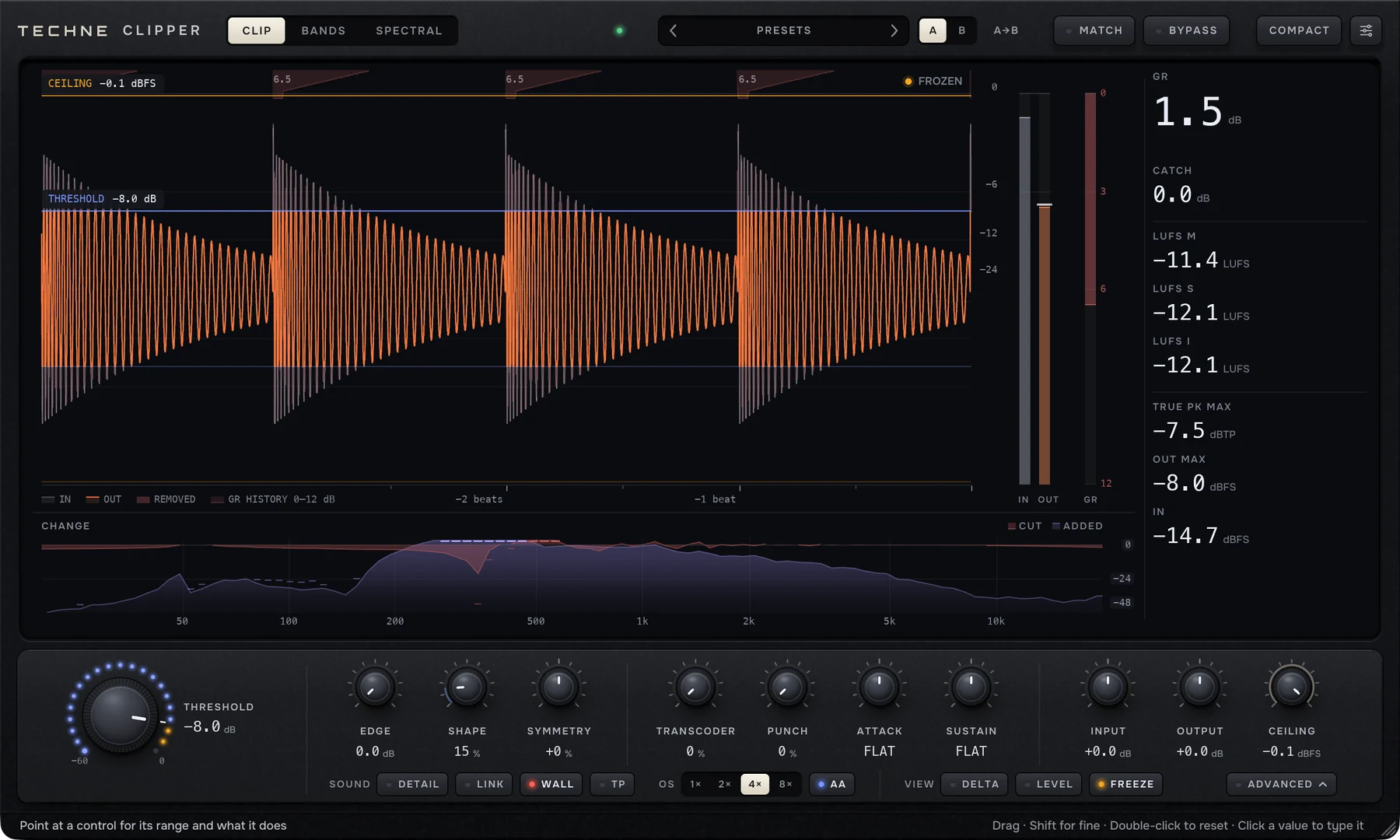Enable the LINK toggle
The width and height of the screenshot is (1400, 840).
tap(484, 784)
